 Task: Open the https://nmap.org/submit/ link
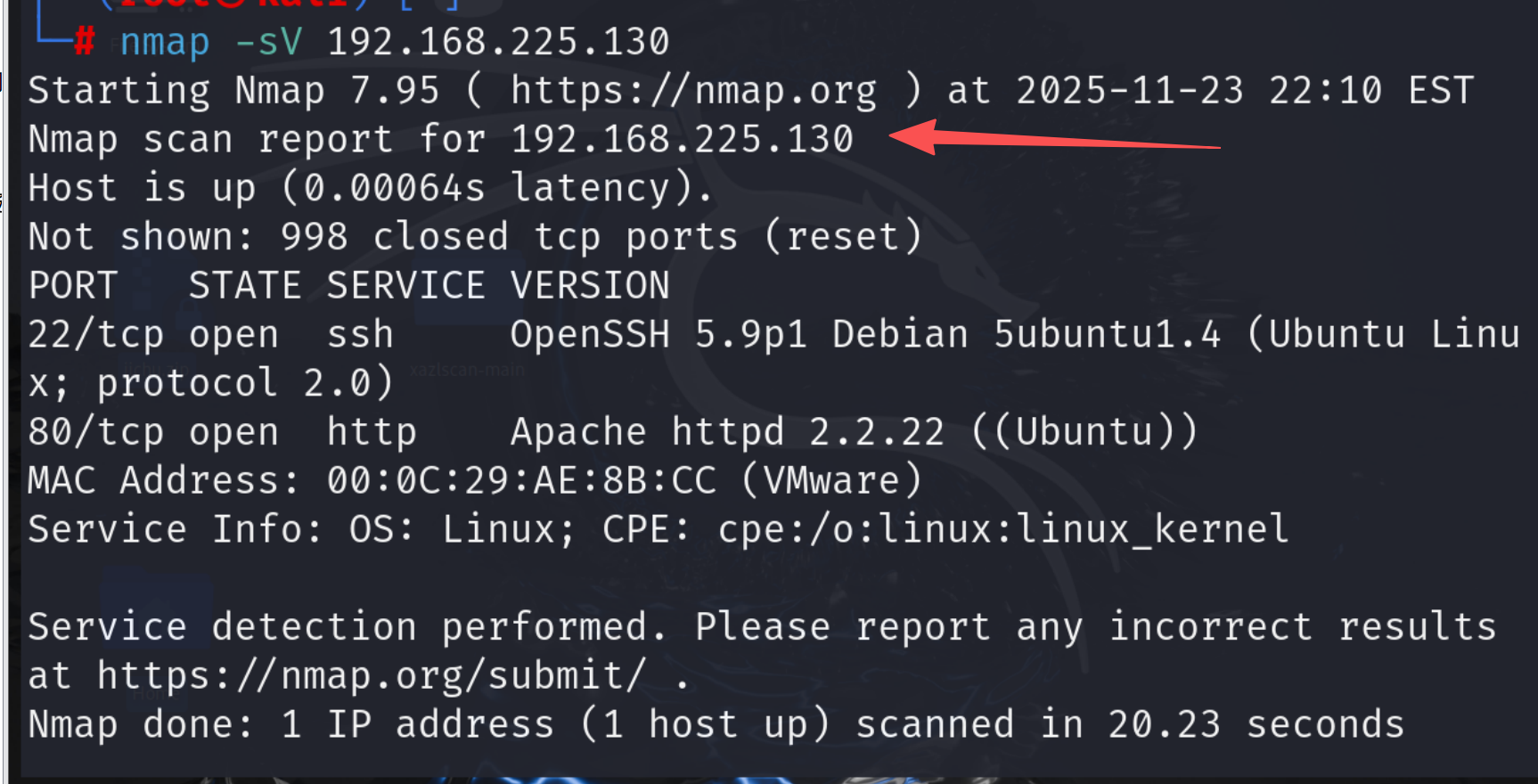[372, 675]
